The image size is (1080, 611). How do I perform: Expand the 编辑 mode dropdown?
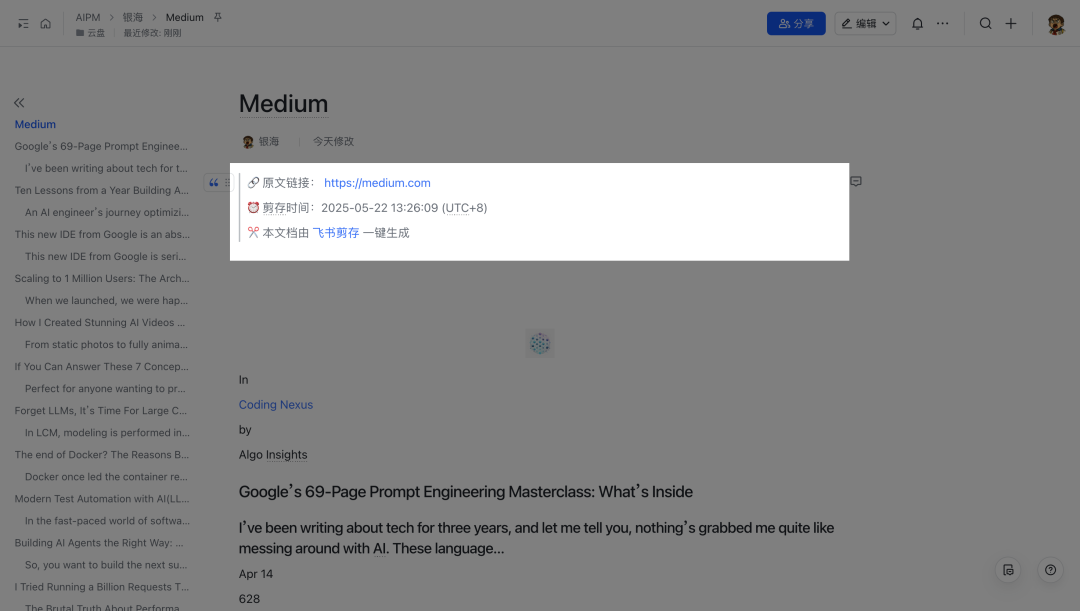click(x=865, y=23)
